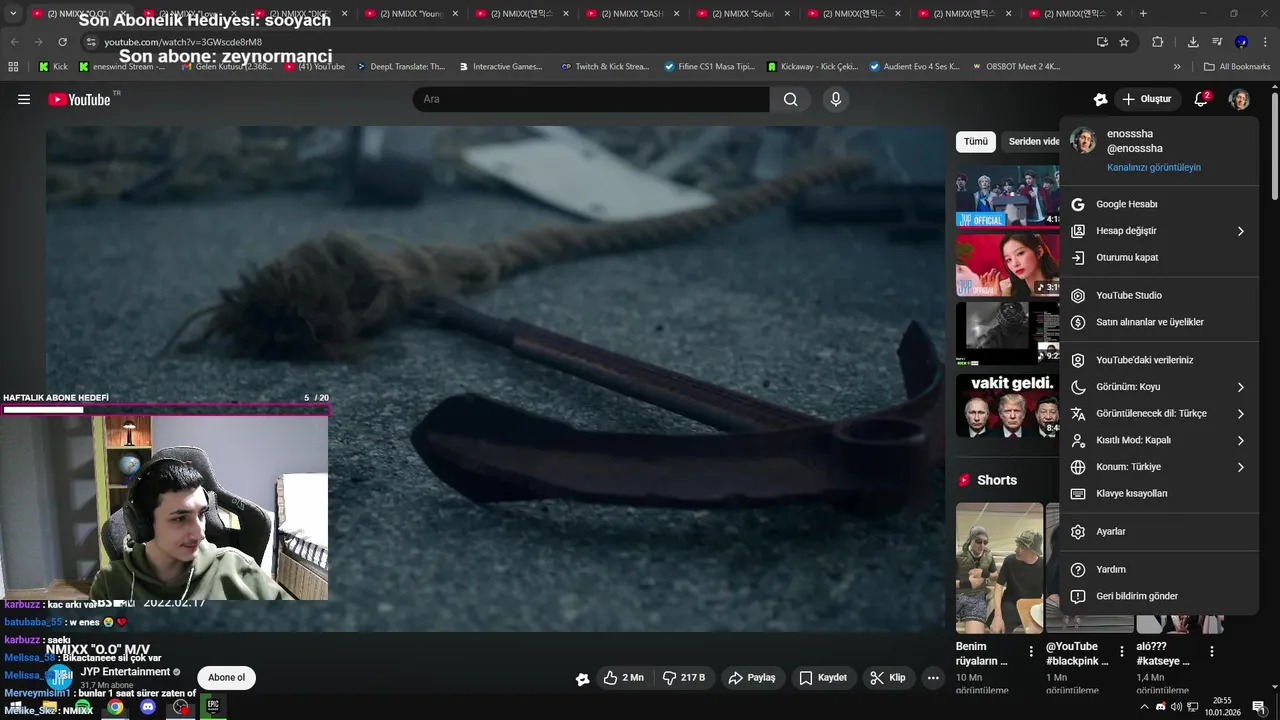Open the Kick bookmark
This screenshot has height=720, width=1280.
pyautogui.click(x=53, y=66)
